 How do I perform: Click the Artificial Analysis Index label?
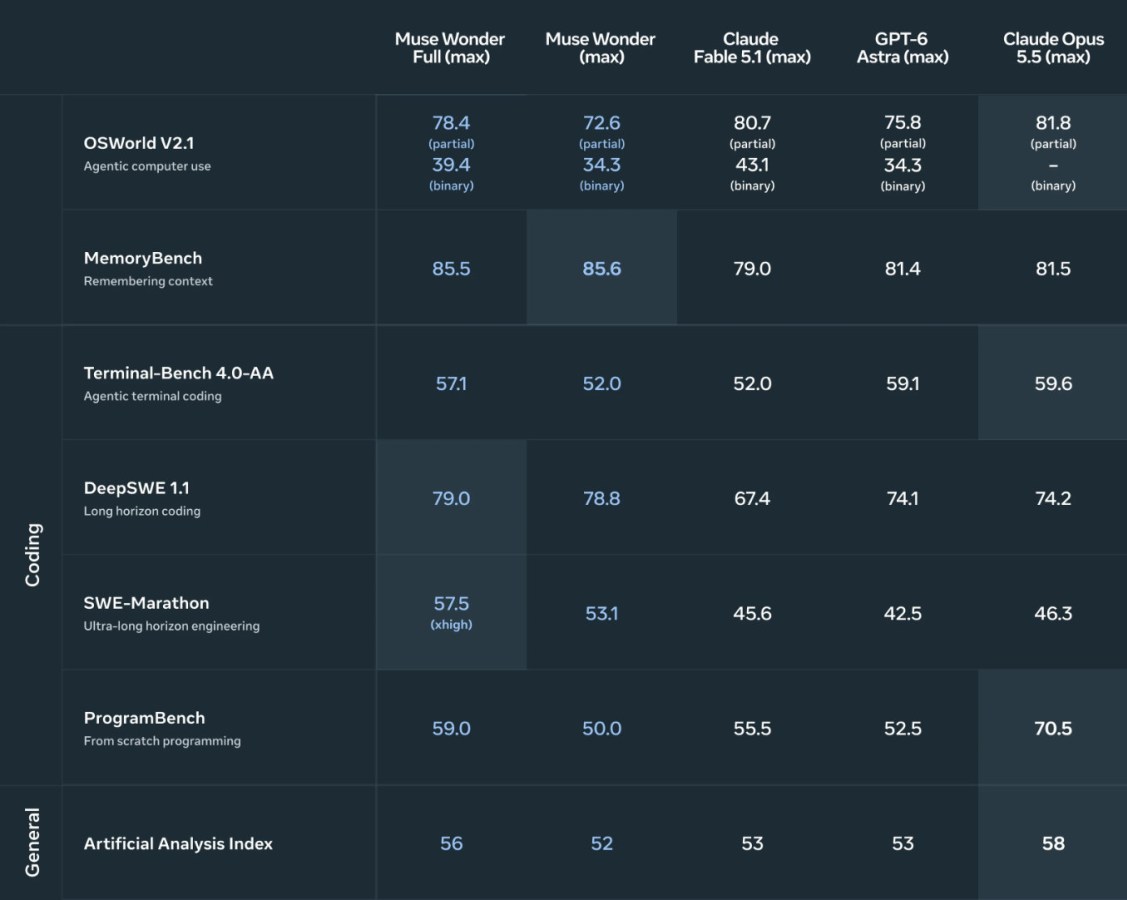[178, 844]
